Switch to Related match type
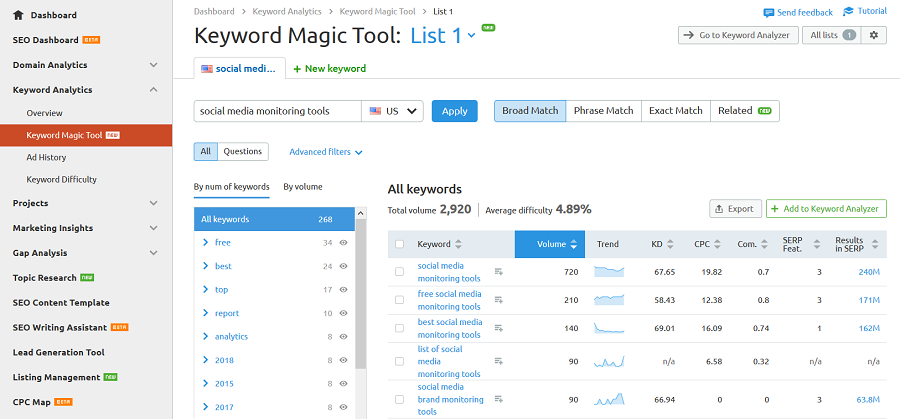The height and width of the screenshot is (419, 900). 744,111
